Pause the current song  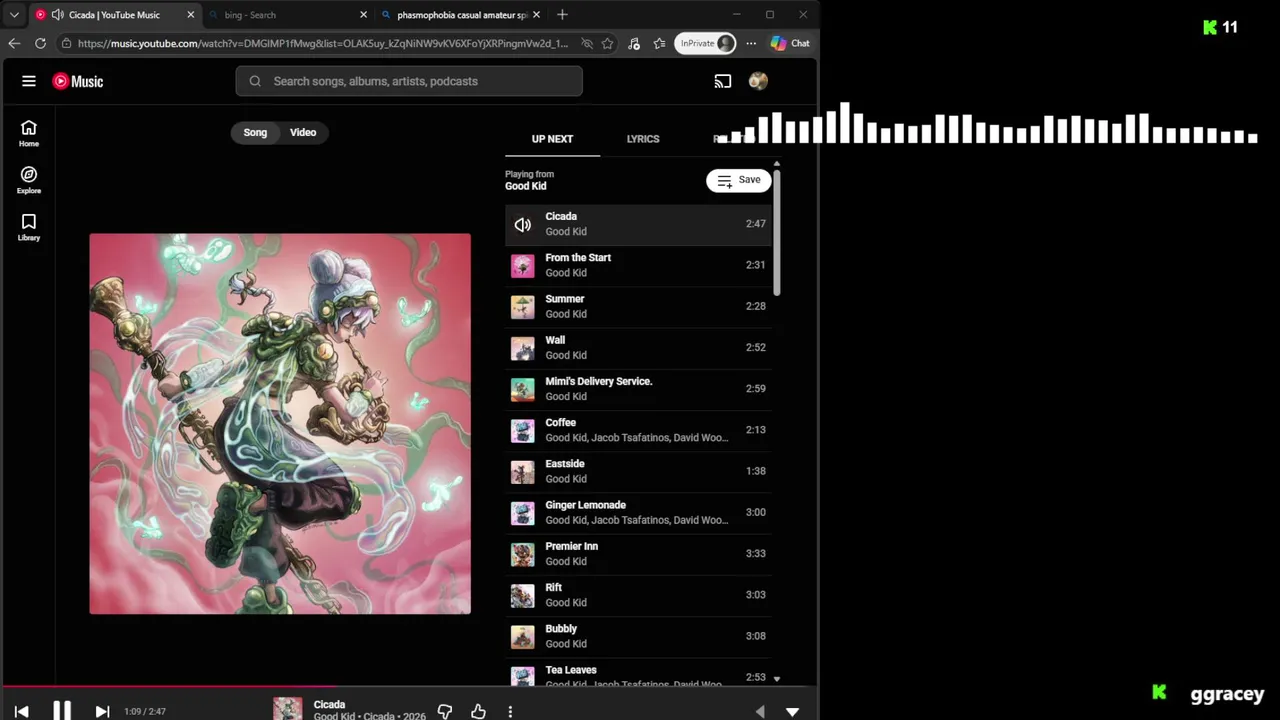pos(62,711)
